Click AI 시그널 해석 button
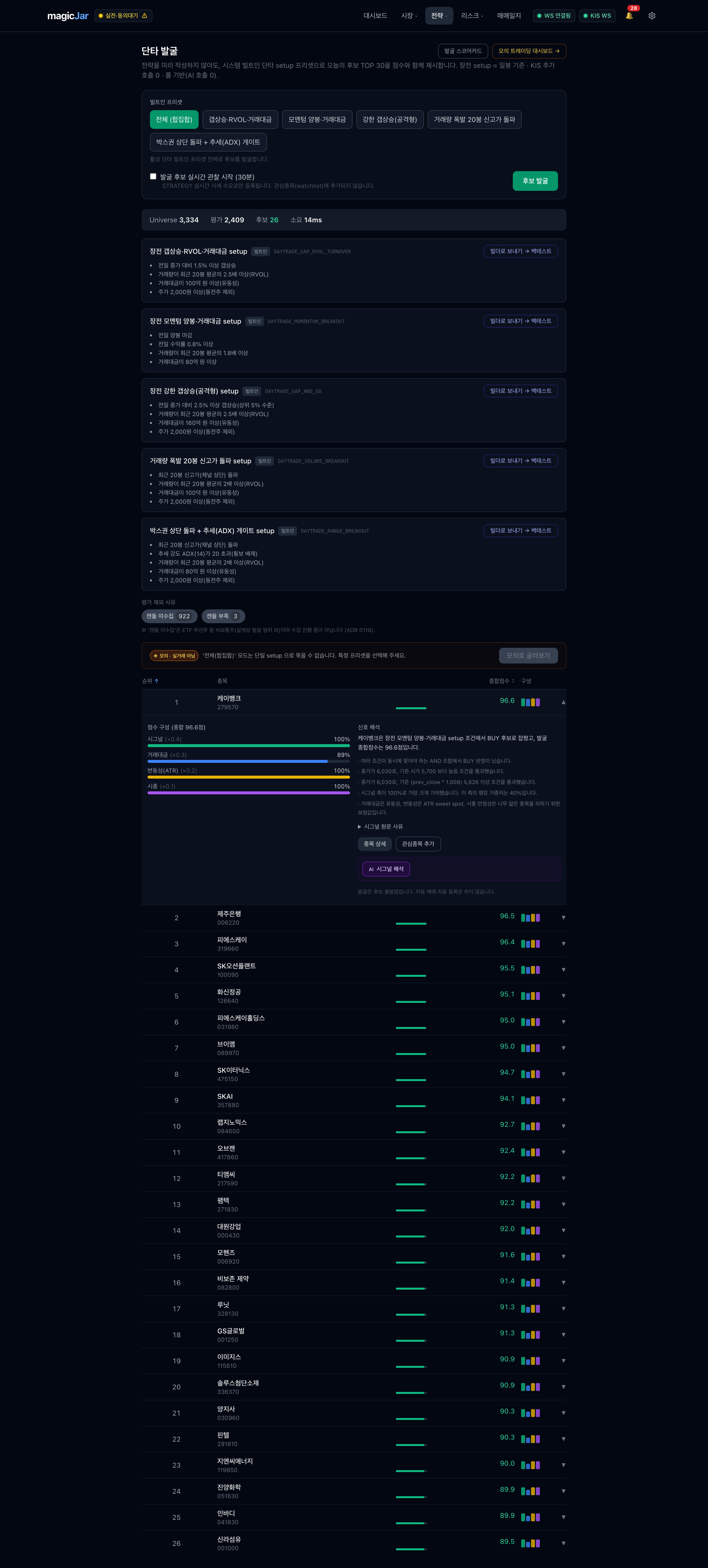This screenshot has width=708, height=1568. (386, 869)
